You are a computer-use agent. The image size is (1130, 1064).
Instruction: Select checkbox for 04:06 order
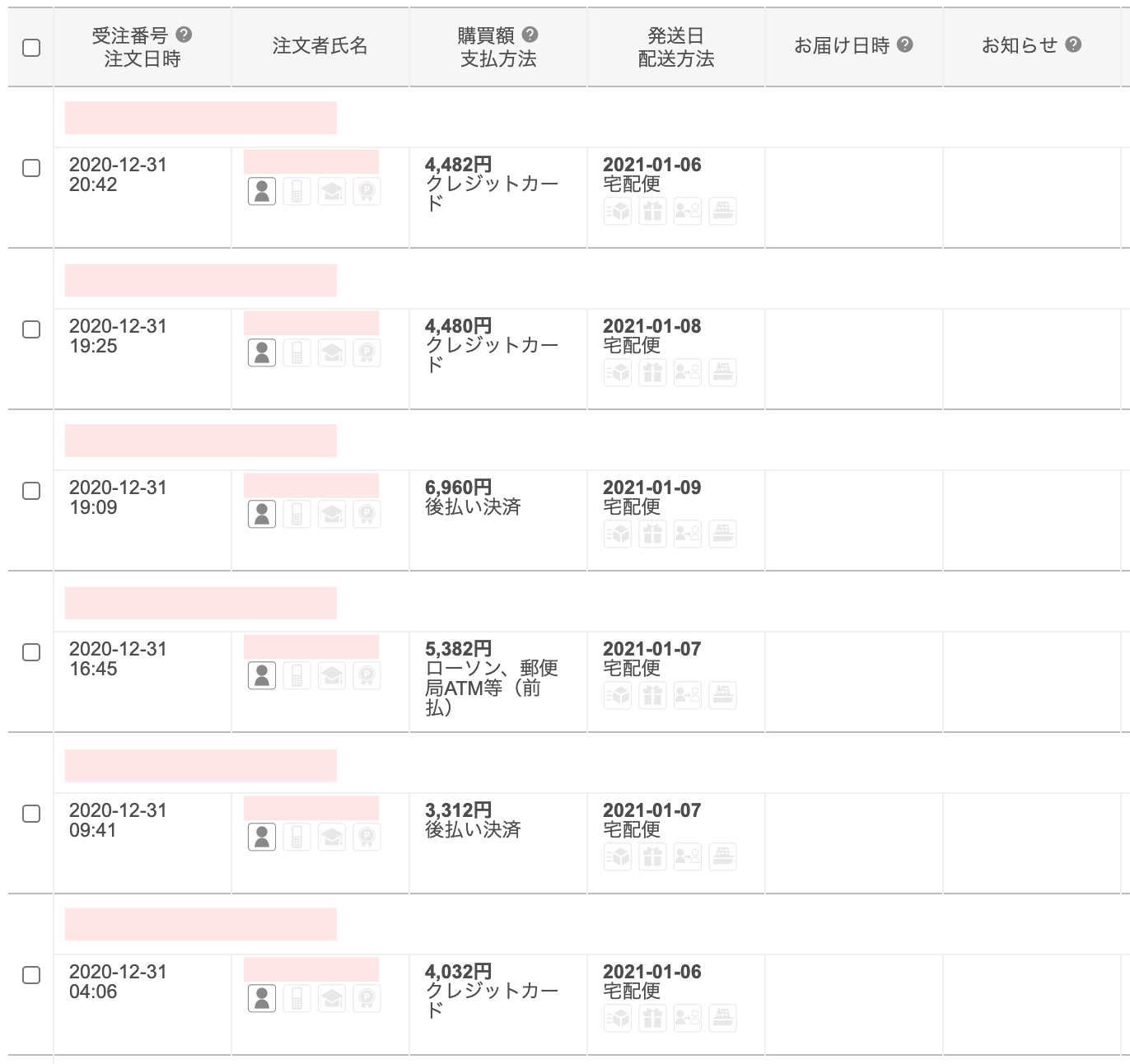[x=31, y=975]
